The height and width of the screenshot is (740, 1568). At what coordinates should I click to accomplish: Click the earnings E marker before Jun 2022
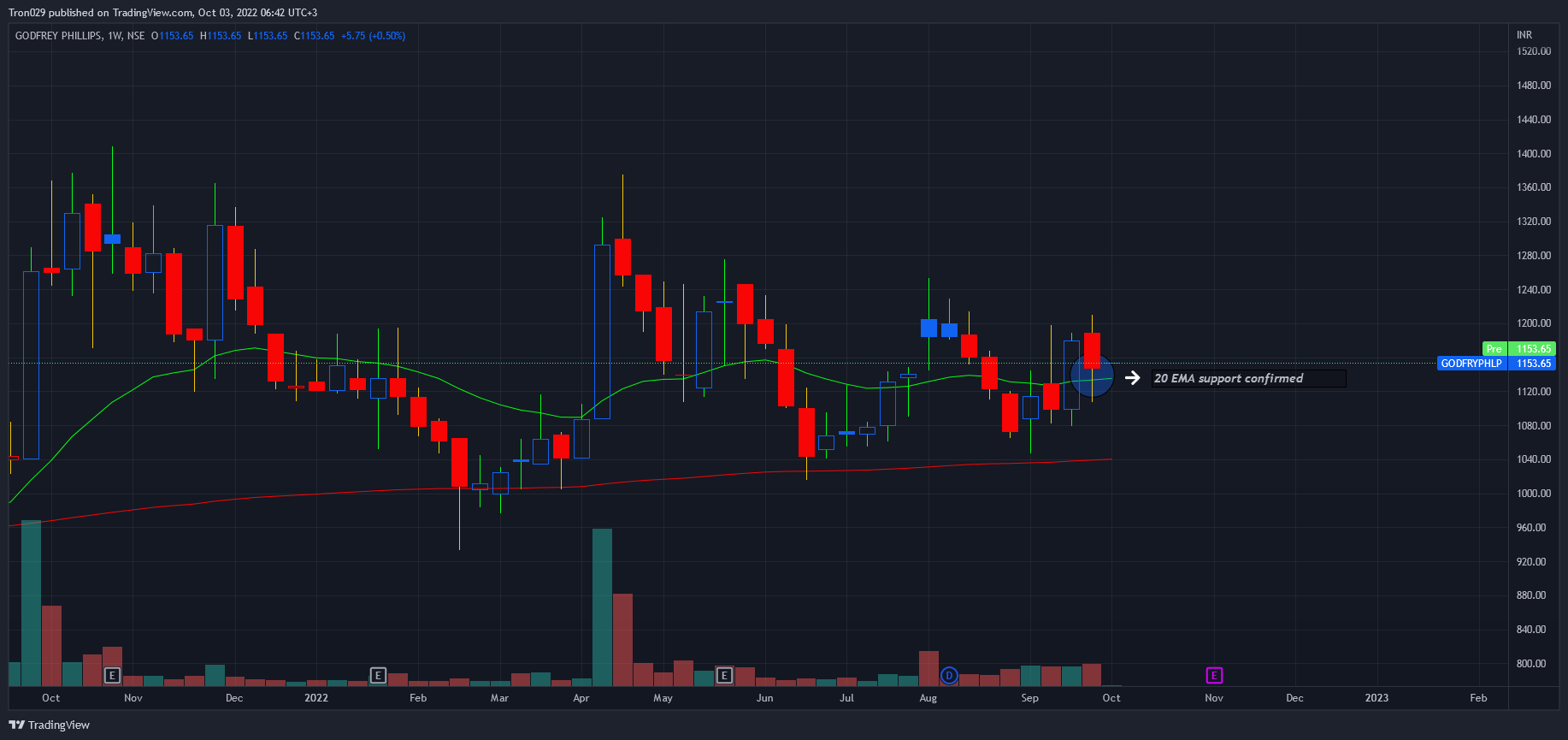(724, 676)
